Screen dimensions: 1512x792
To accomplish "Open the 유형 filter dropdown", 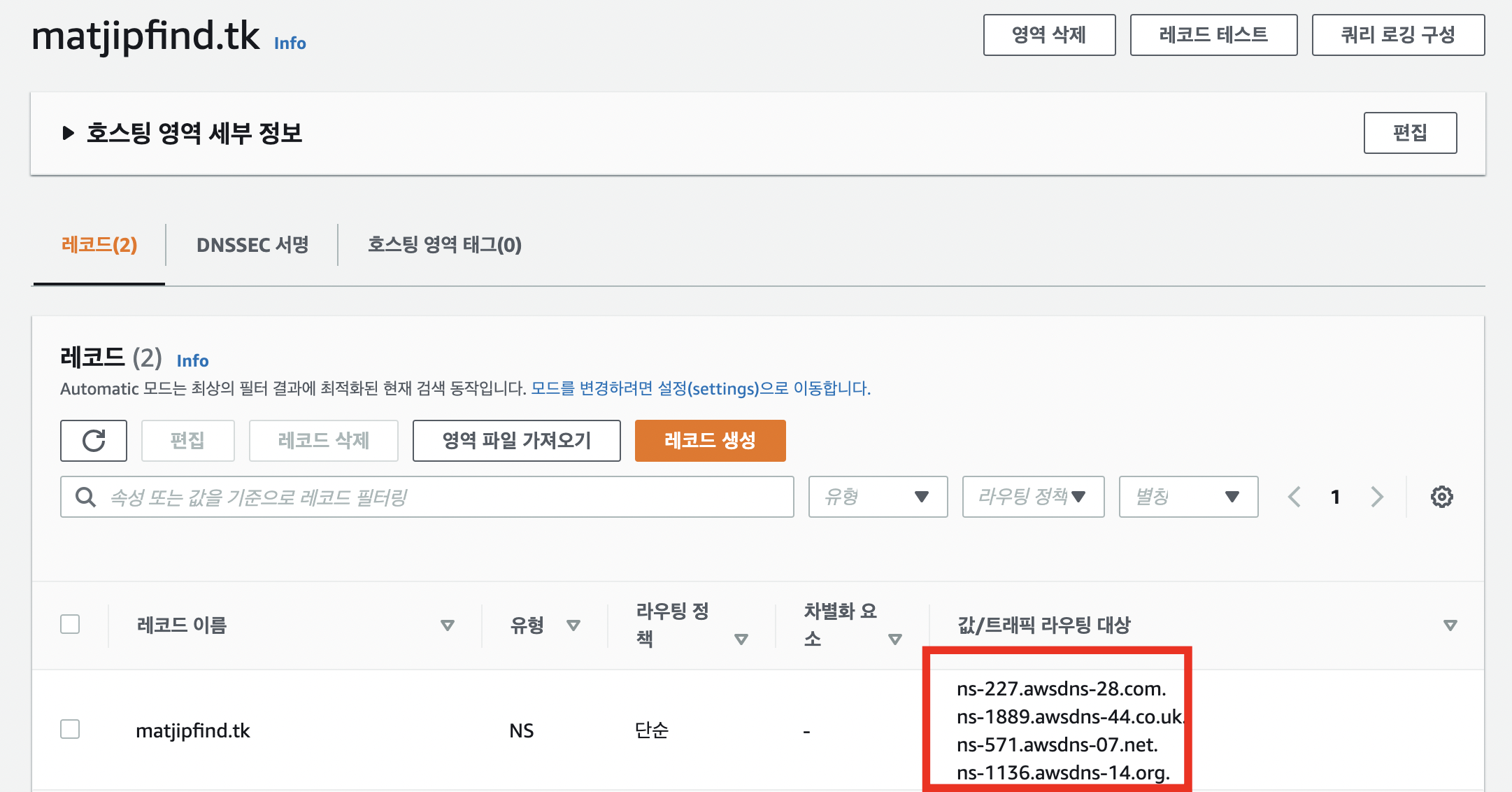I will (x=878, y=497).
